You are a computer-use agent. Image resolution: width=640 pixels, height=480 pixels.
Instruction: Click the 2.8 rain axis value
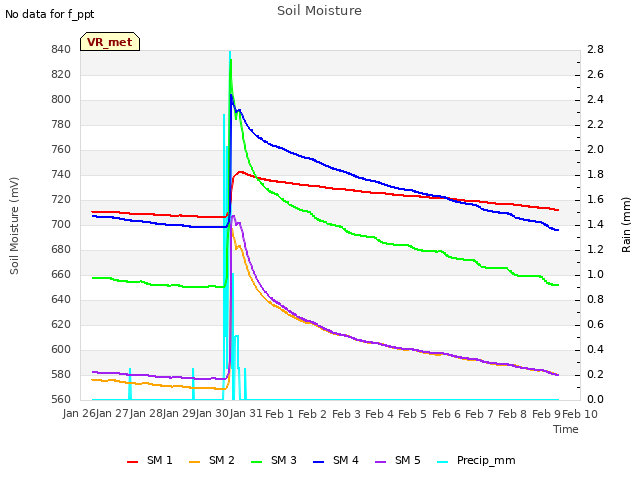coord(595,50)
